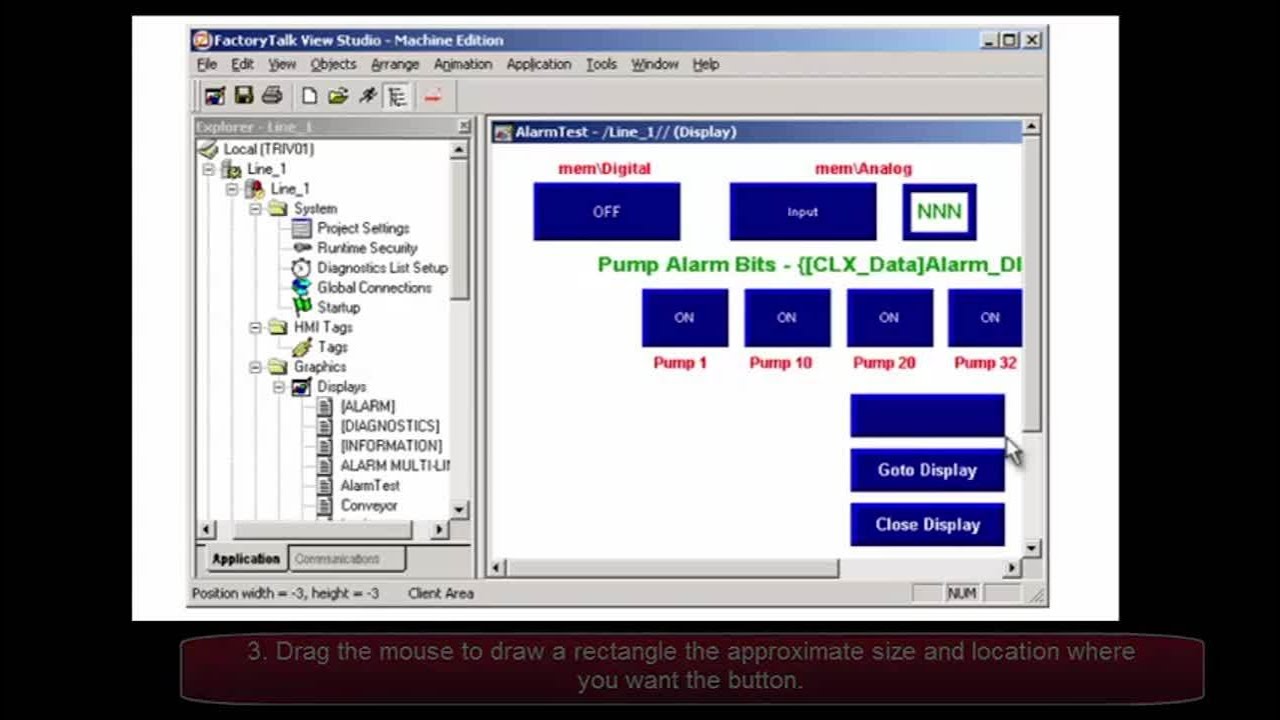
Task: Collapse the Displays node
Action: pyautogui.click(x=278, y=386)
